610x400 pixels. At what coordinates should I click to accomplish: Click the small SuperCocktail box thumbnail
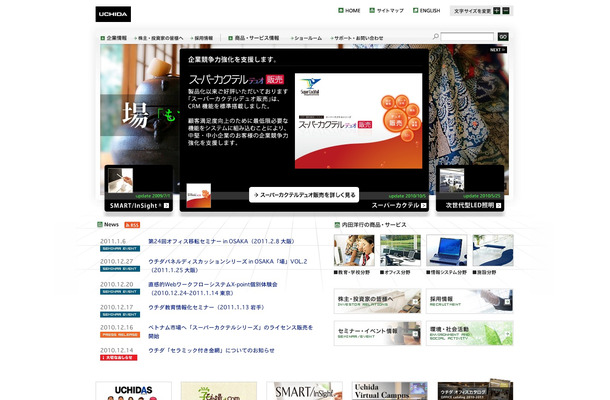coord(198,195)
